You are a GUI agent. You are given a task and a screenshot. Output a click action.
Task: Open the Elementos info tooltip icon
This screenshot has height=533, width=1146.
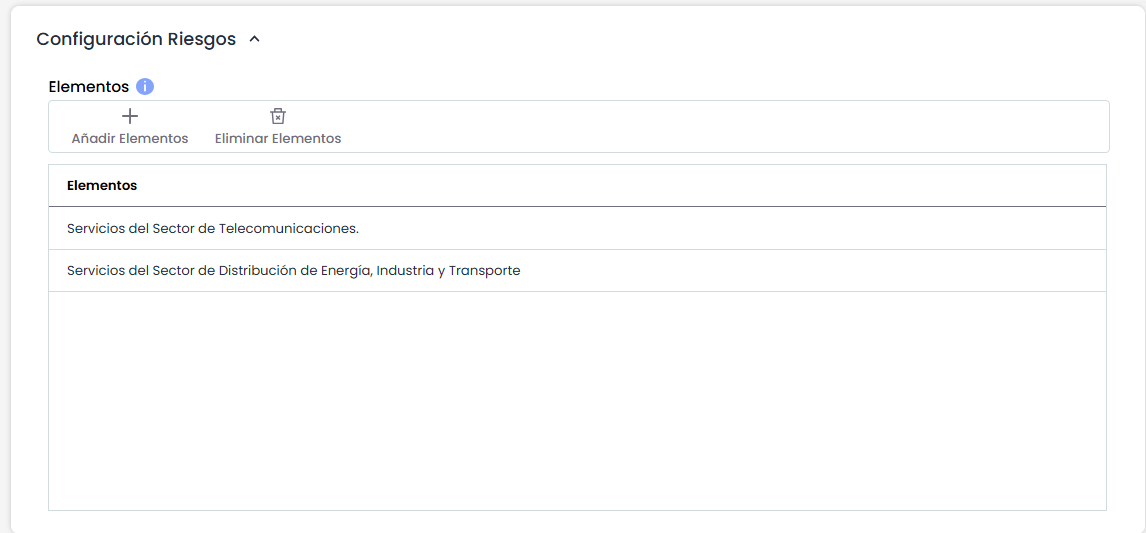145,87
